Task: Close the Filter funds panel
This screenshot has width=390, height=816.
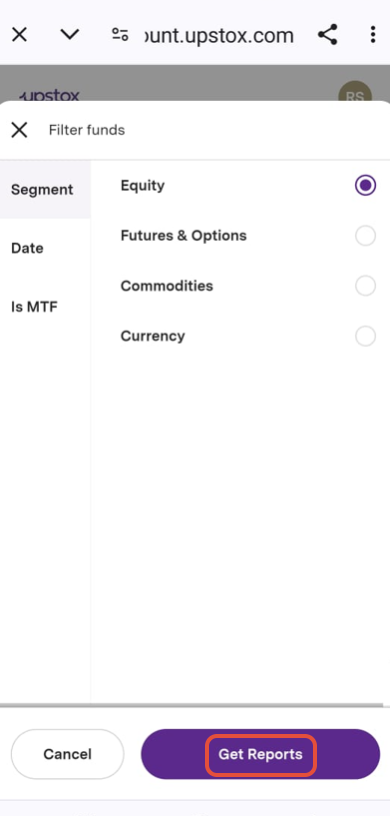Action: point(19,130)
